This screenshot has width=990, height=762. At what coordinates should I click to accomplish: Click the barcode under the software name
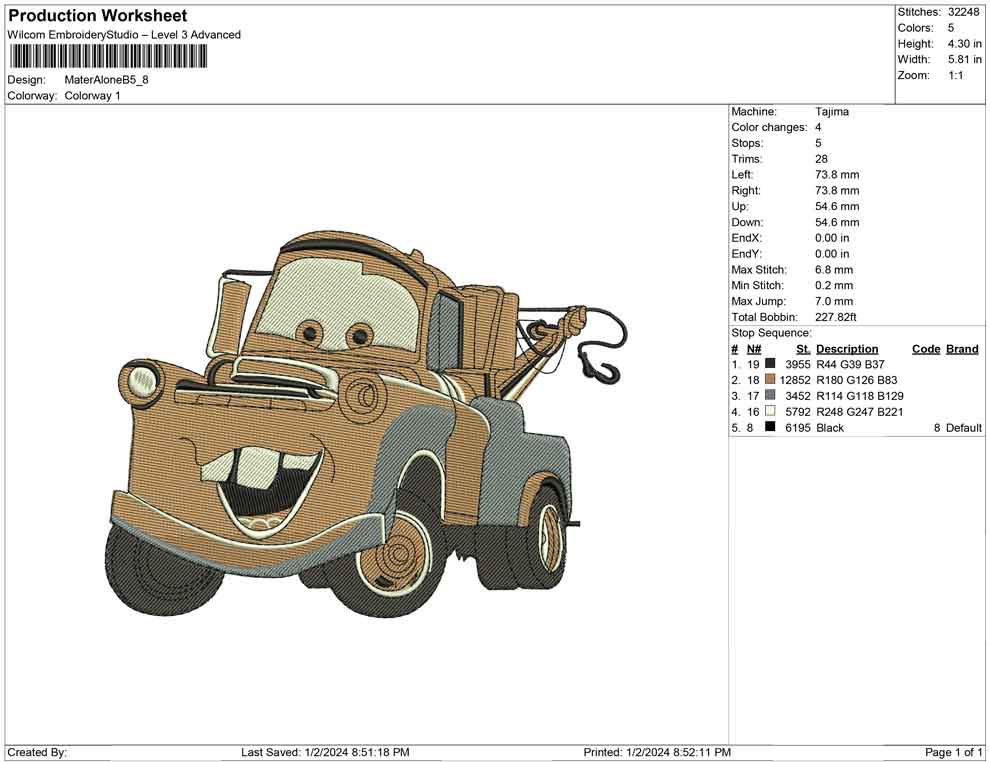pyautogui.click(x=108, y=56)
